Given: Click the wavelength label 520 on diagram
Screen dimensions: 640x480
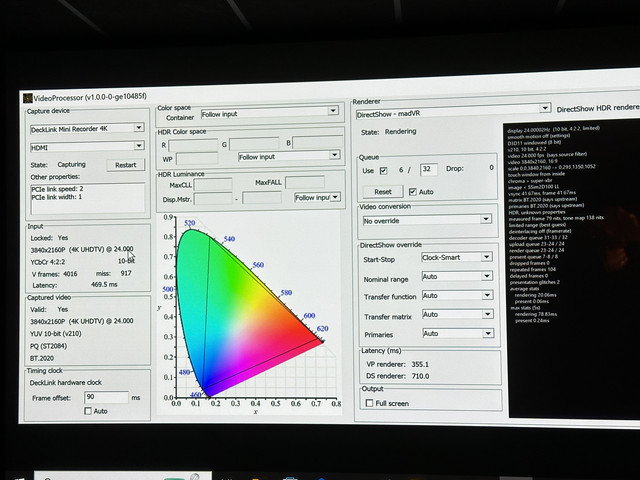Looking at the screenshot, I should (x=190, y=223).
